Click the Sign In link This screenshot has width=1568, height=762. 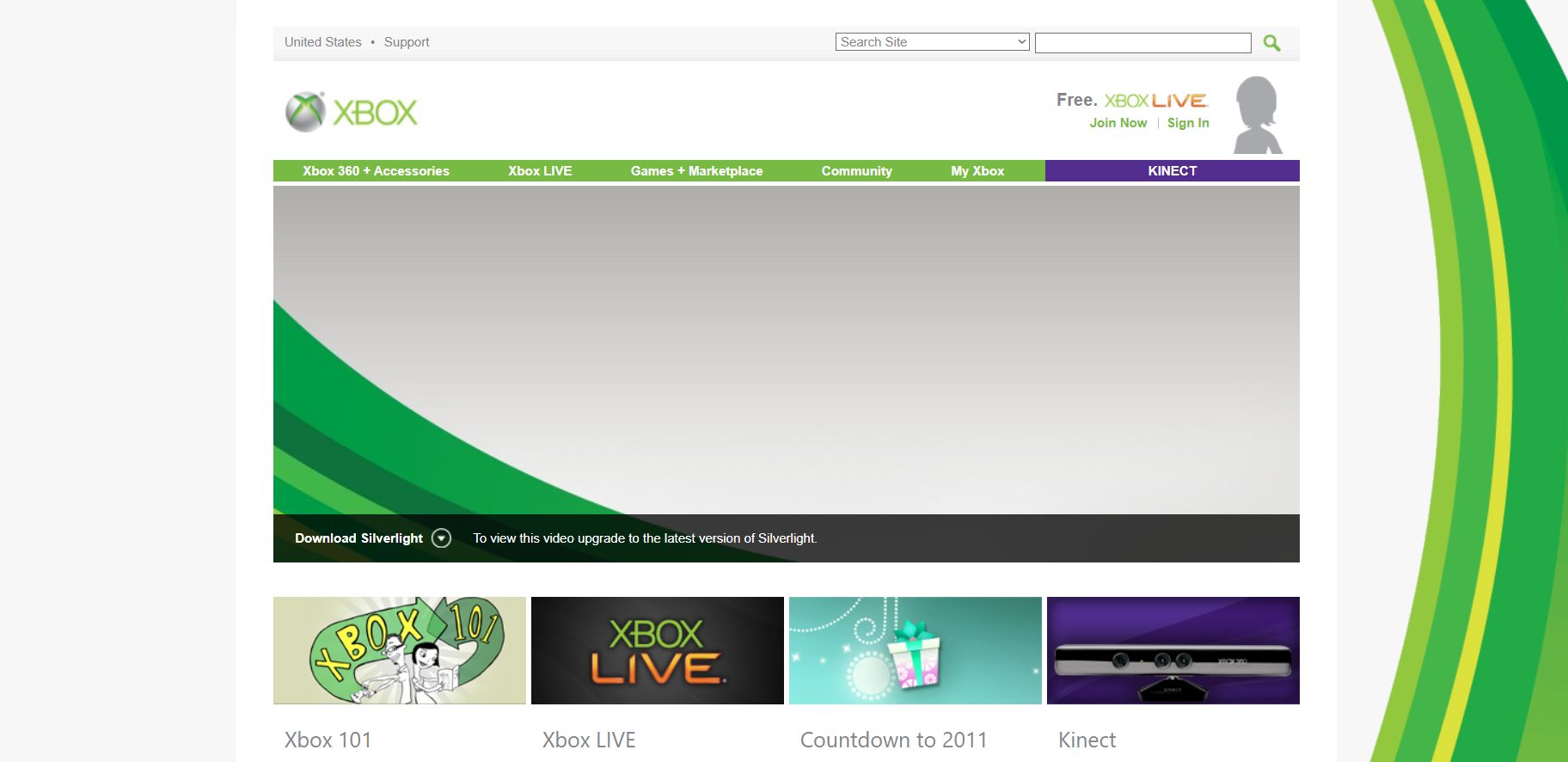coord(1188,123)
